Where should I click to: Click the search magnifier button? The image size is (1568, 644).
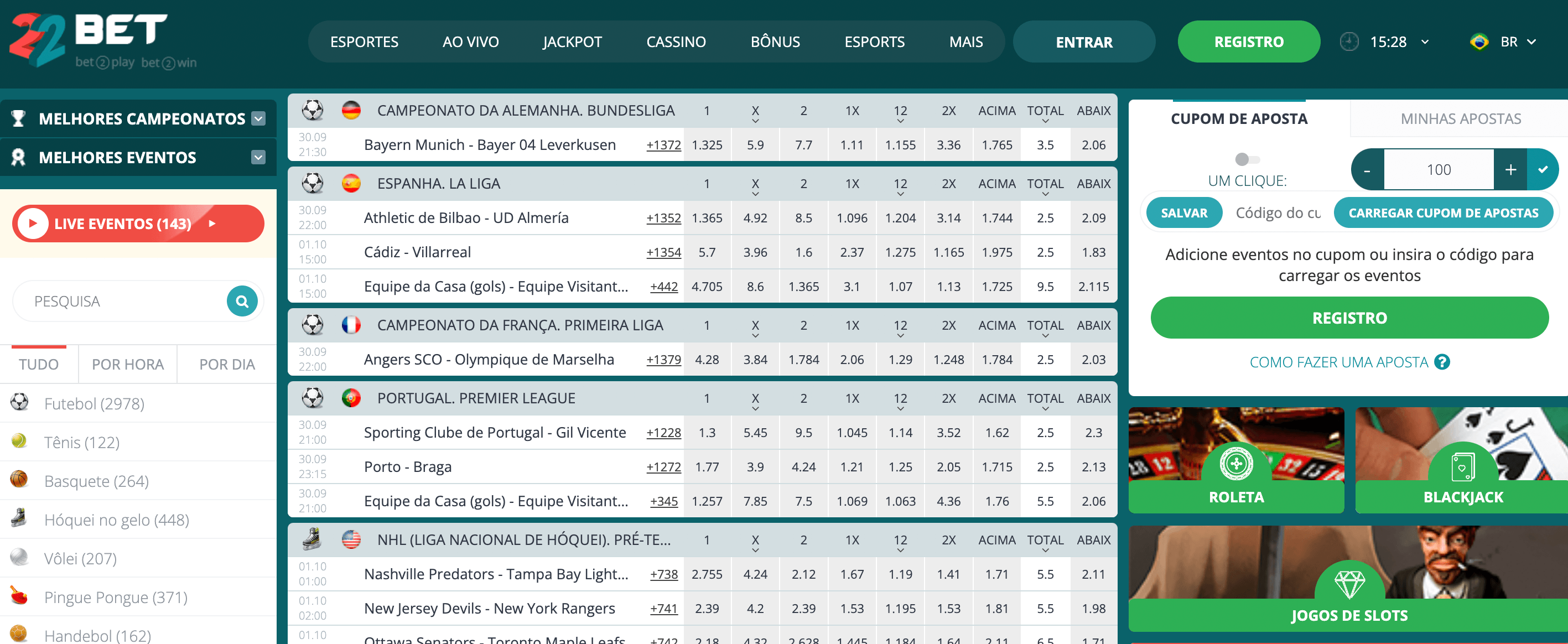tap(242, 302)
